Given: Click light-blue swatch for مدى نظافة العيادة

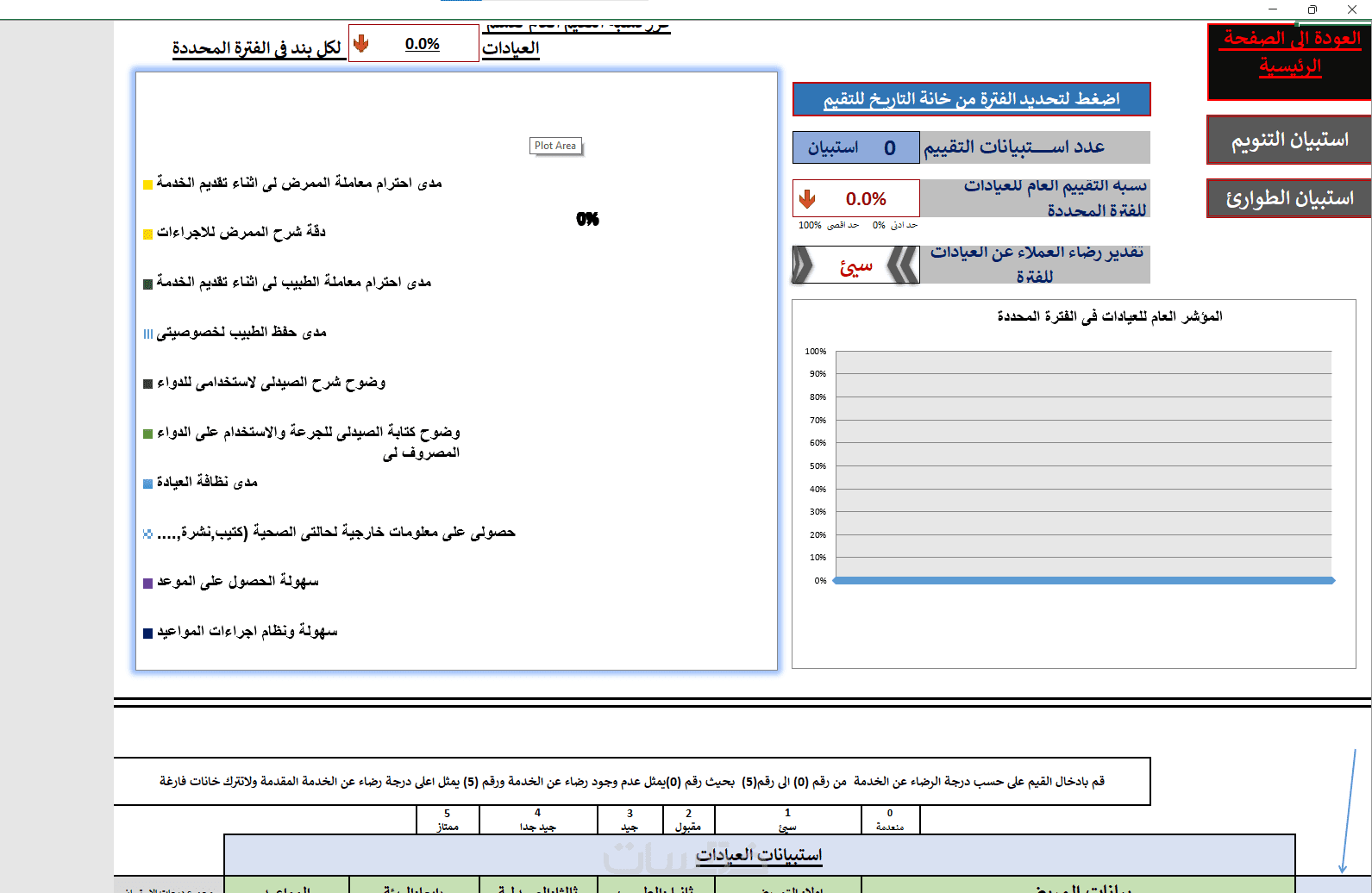Looking at the screenshot, I should coord(147,484).
